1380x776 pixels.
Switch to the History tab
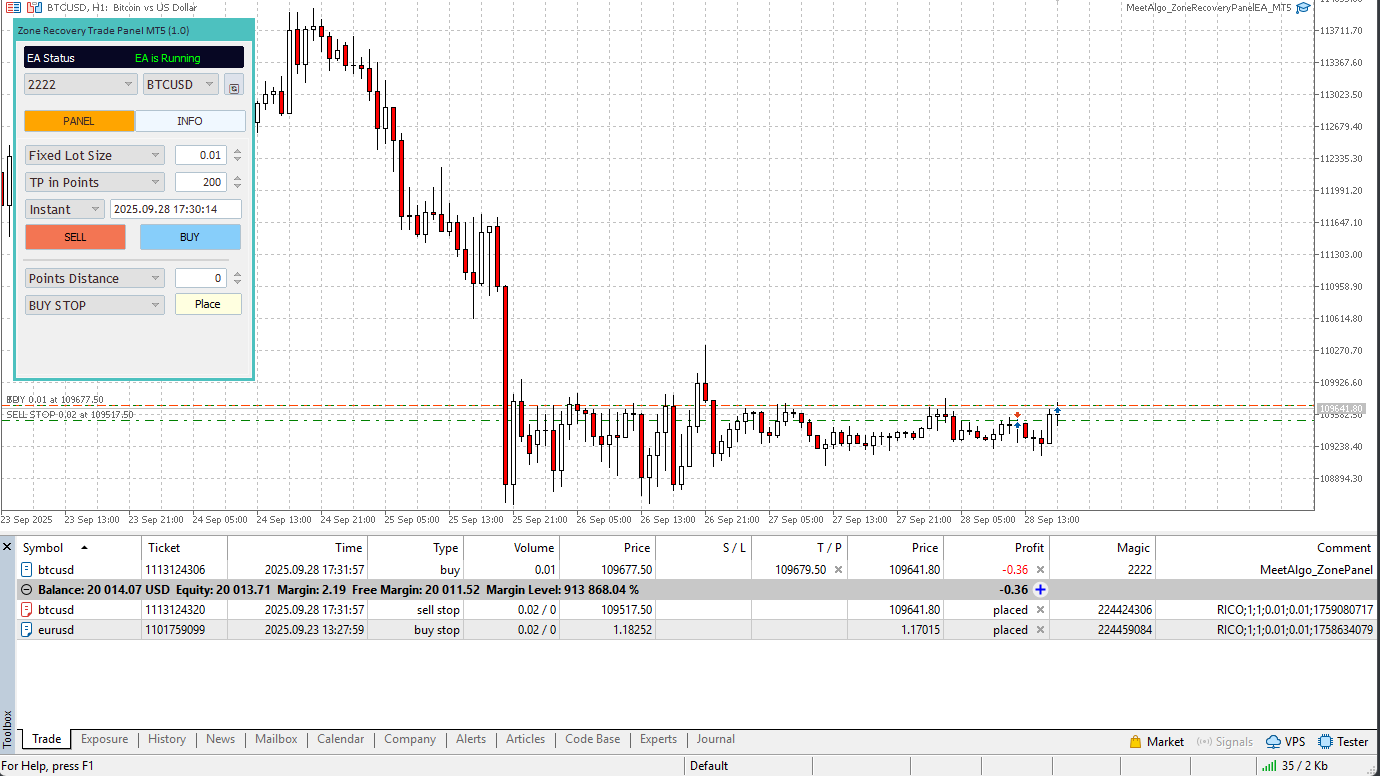click(167, 740)
